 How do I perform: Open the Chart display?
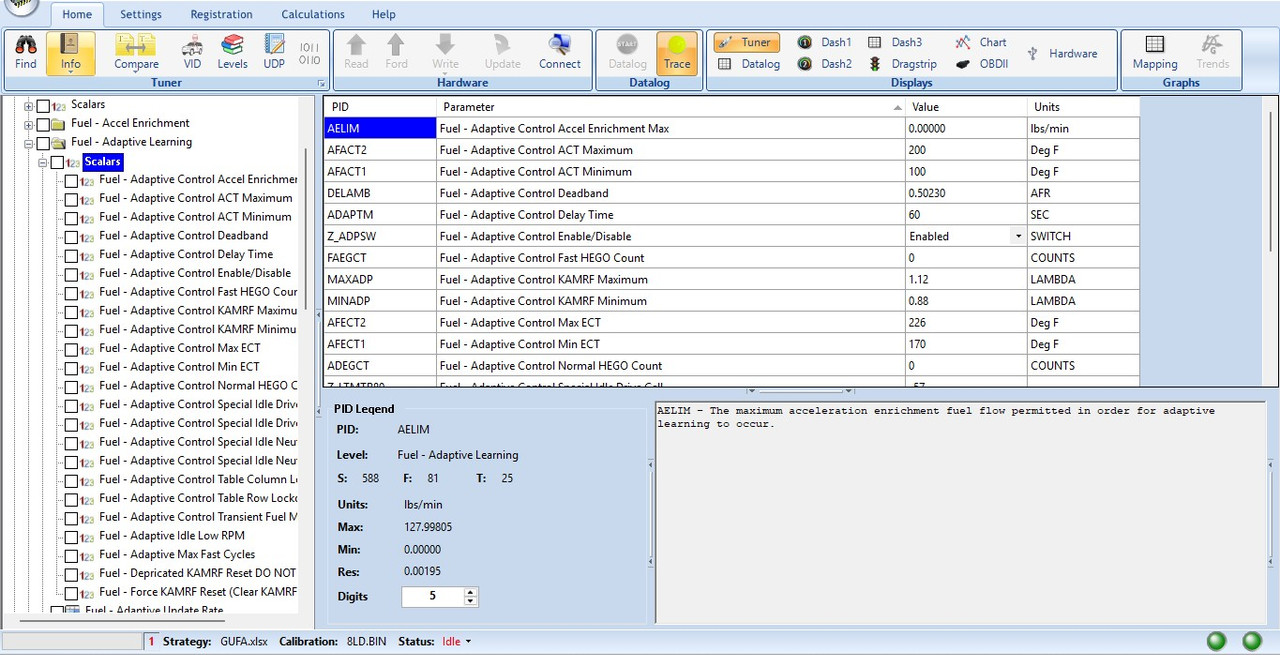[x=981, y=43]
